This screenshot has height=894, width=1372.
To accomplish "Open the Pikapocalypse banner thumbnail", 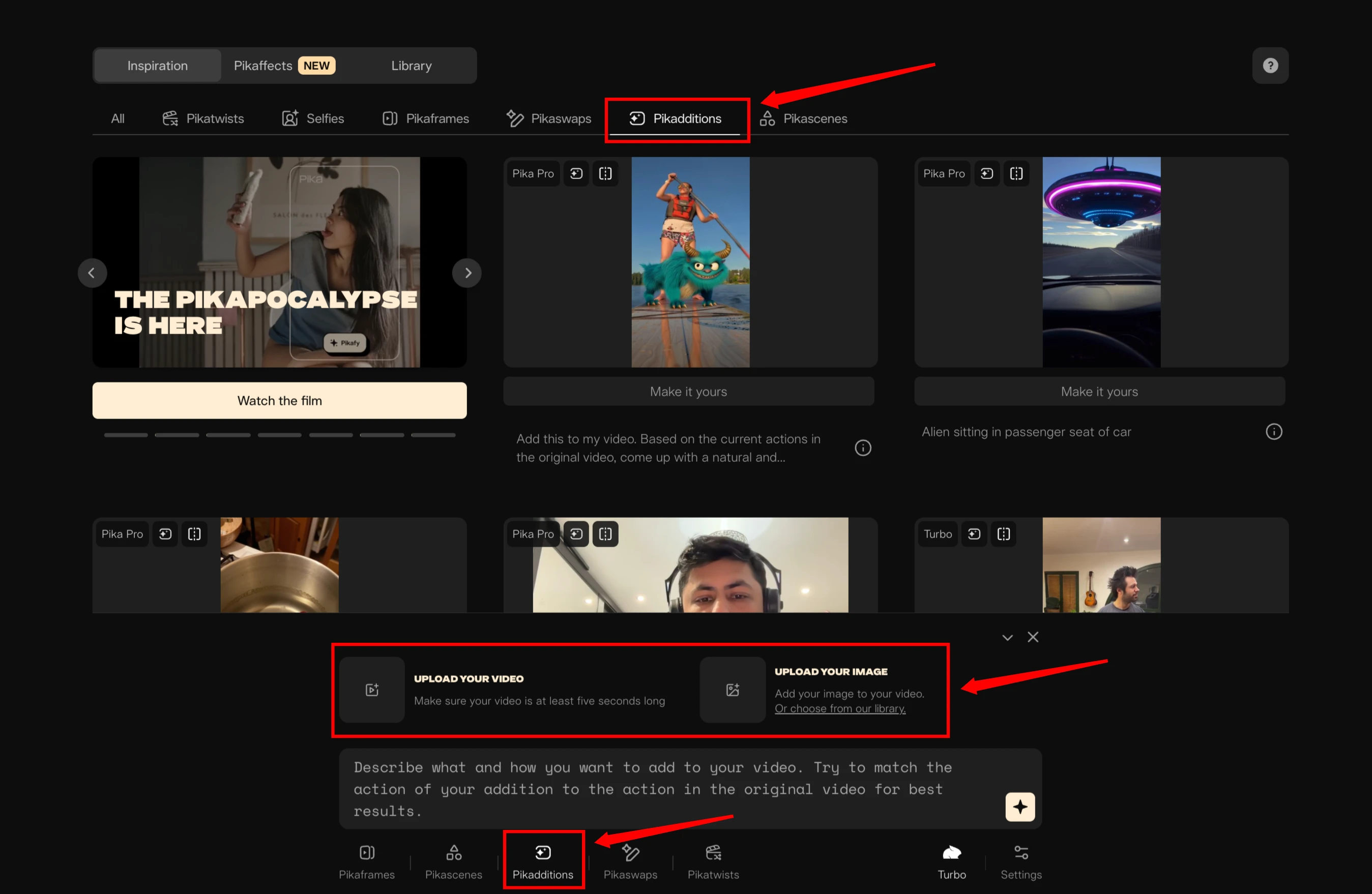I will (x=280, y=262).
